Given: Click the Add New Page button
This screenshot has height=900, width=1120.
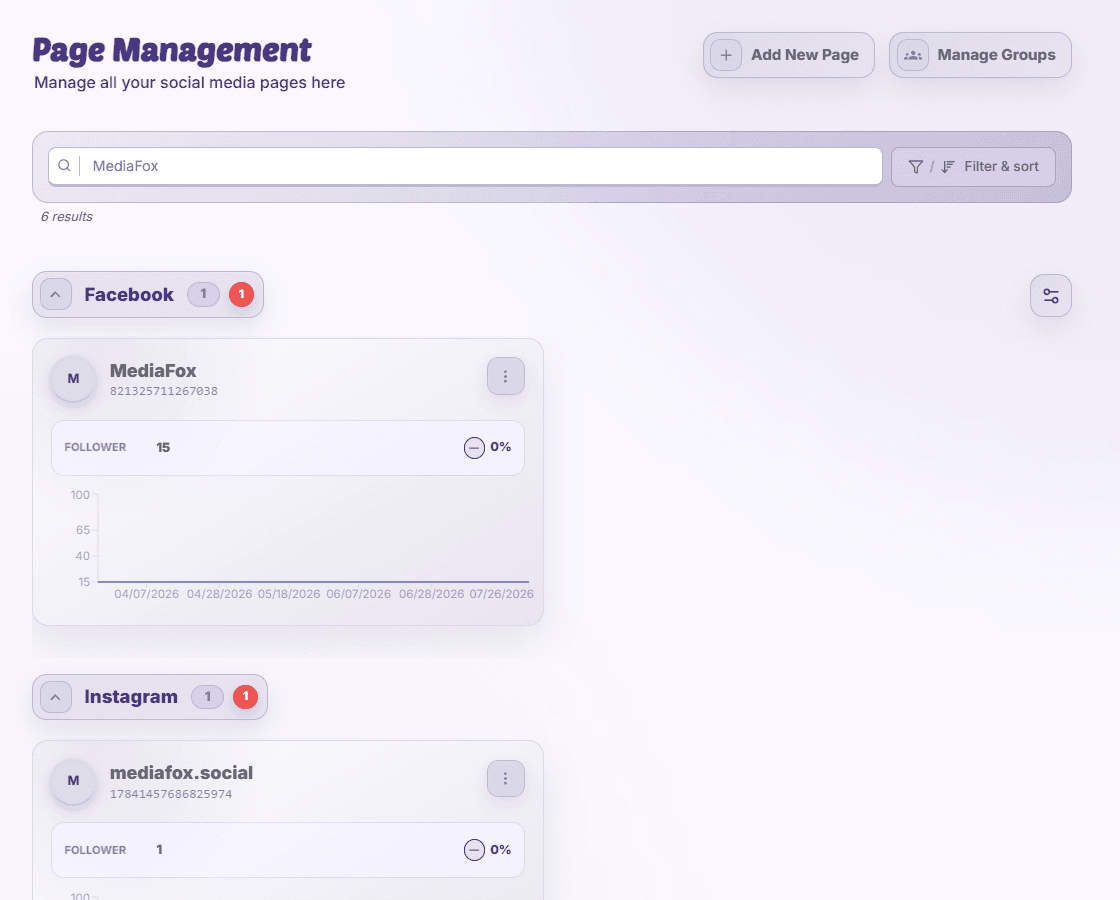Looking at the screenshot, I should pyautogui.click(x=789, y=55).
